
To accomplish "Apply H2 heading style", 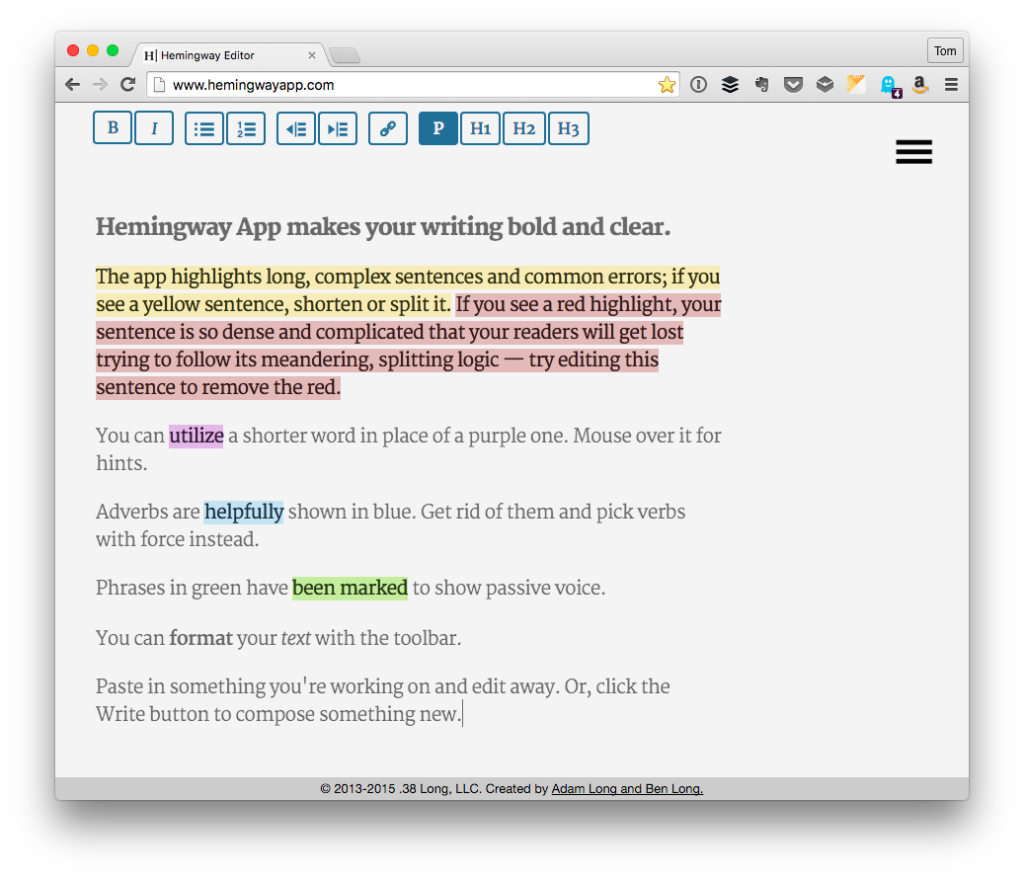I will pyautogui.click(x=524, y=128).
